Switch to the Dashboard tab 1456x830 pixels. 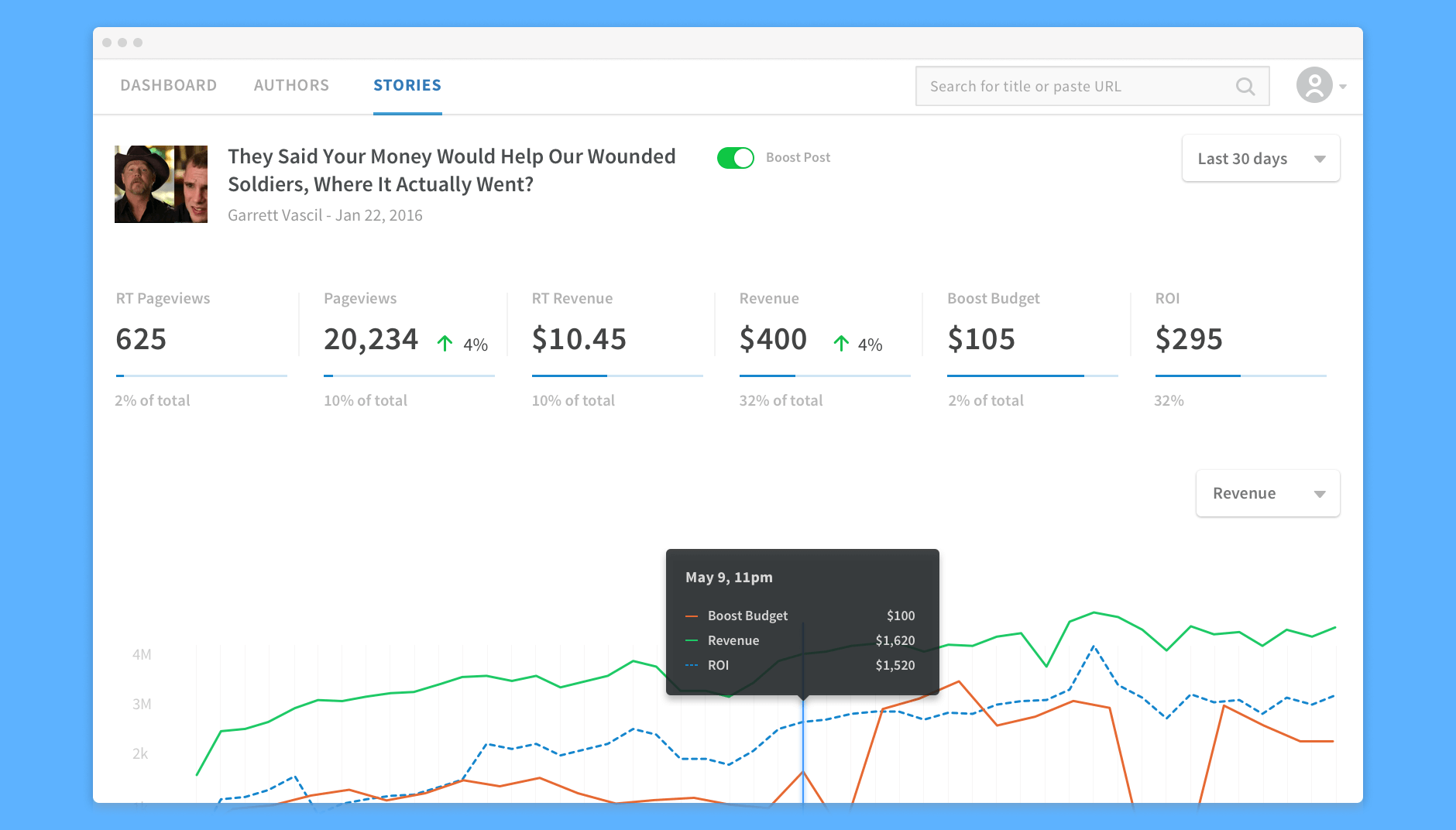click(168, 86)
